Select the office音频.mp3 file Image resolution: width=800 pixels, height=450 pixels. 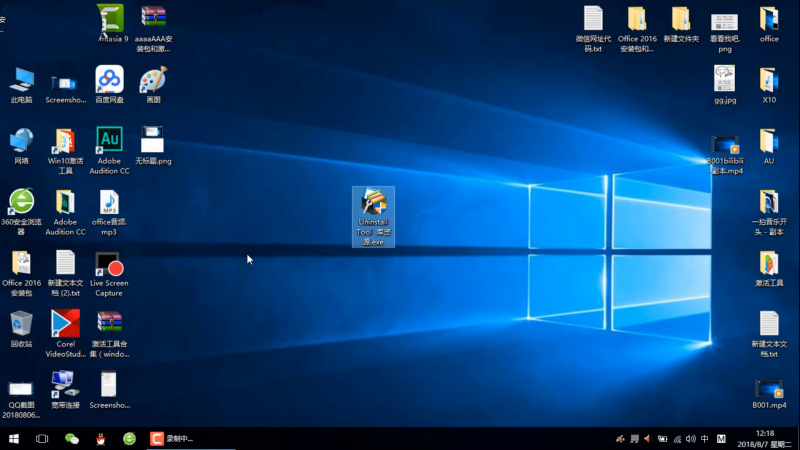(109, 212)
